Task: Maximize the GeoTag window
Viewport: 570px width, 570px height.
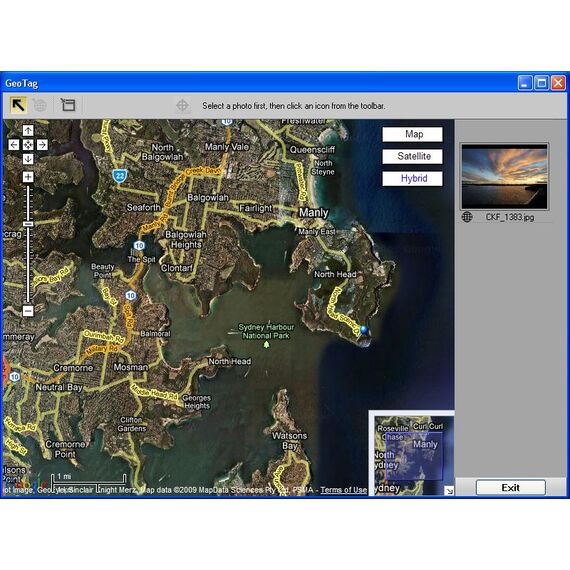Action: 542,83
